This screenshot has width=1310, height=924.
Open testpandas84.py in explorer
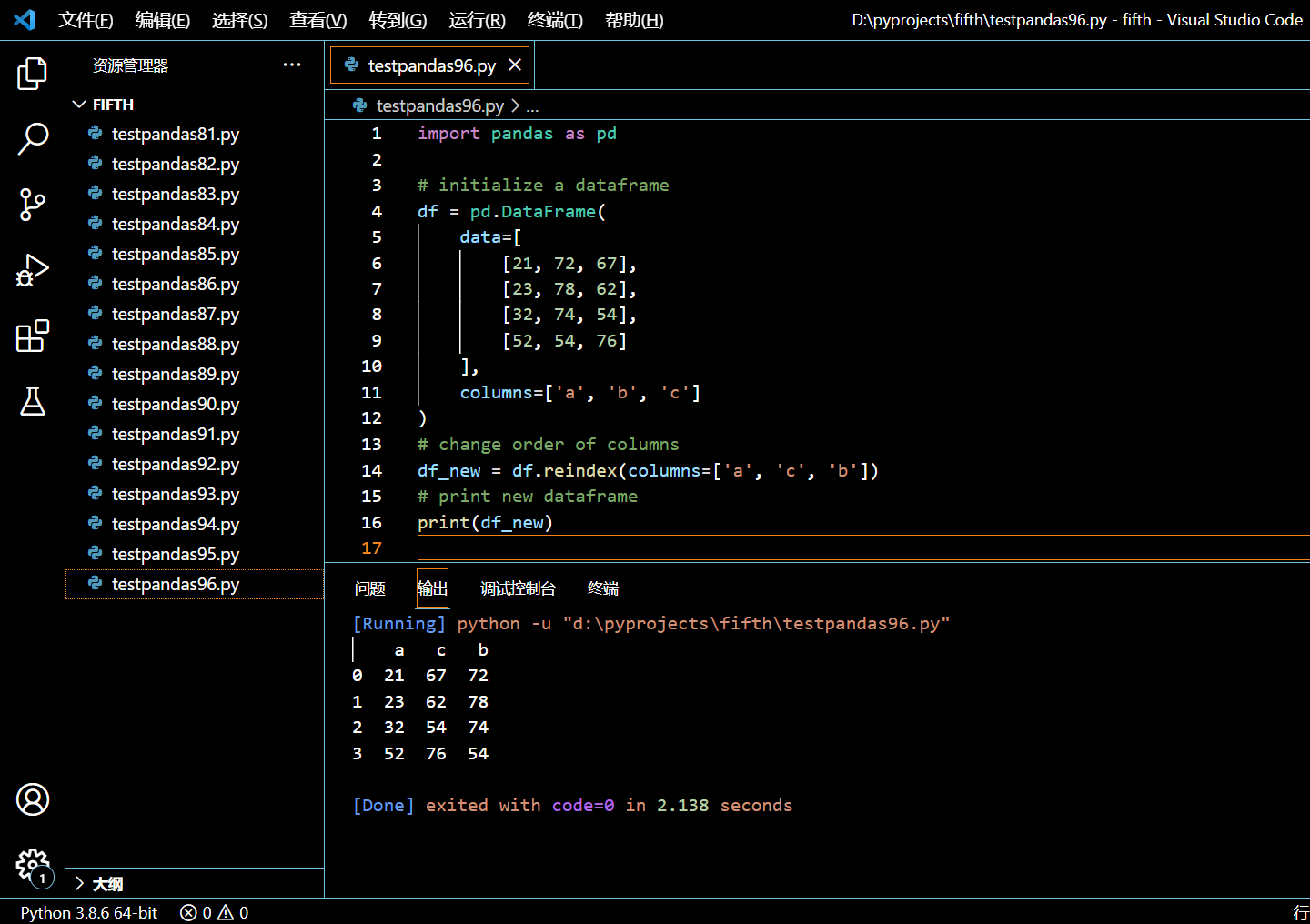[195, 224]
